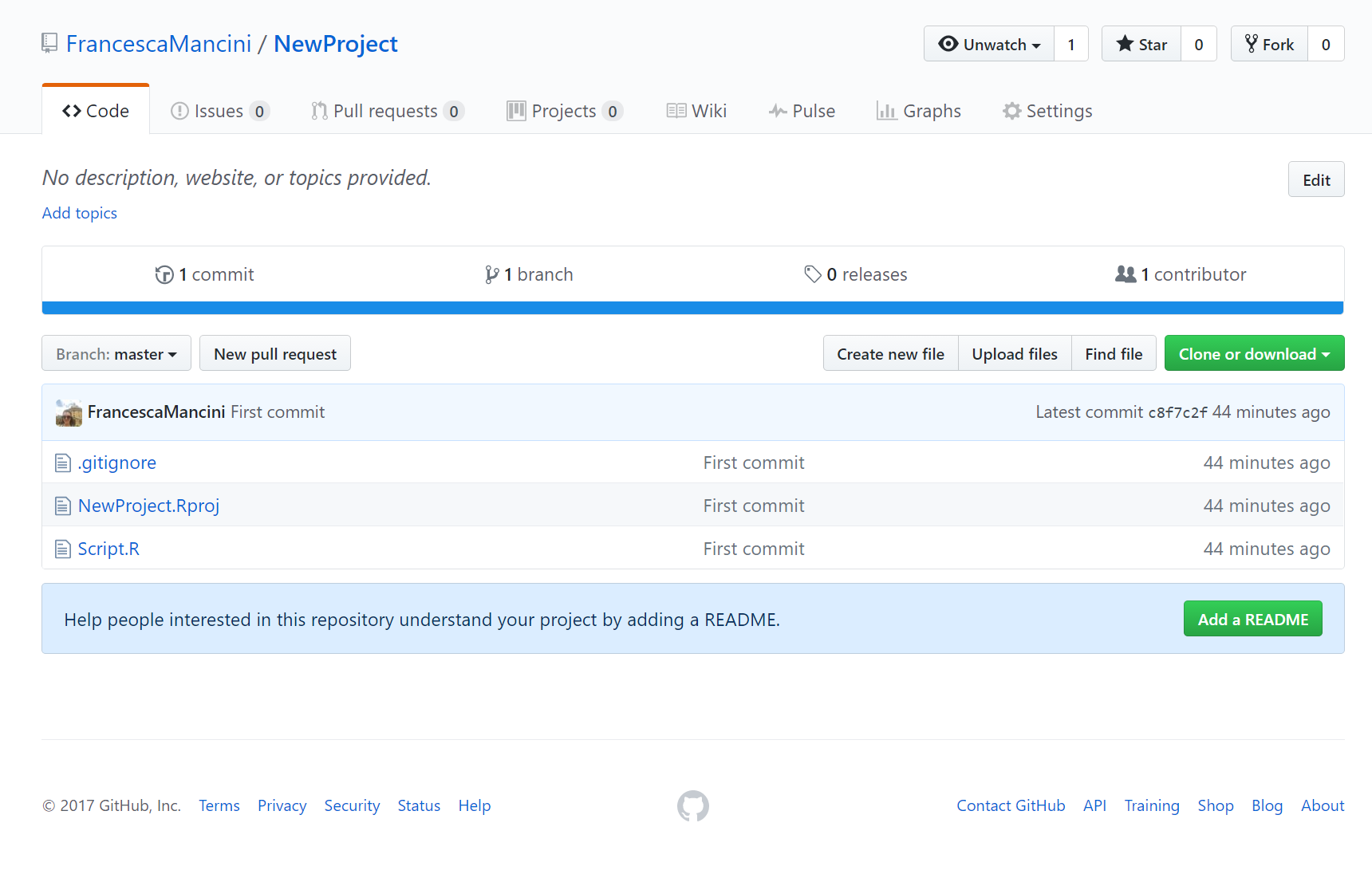This screenshot has height=870, width=1372.
Task: Open the API footer link
Action: 1094,805
